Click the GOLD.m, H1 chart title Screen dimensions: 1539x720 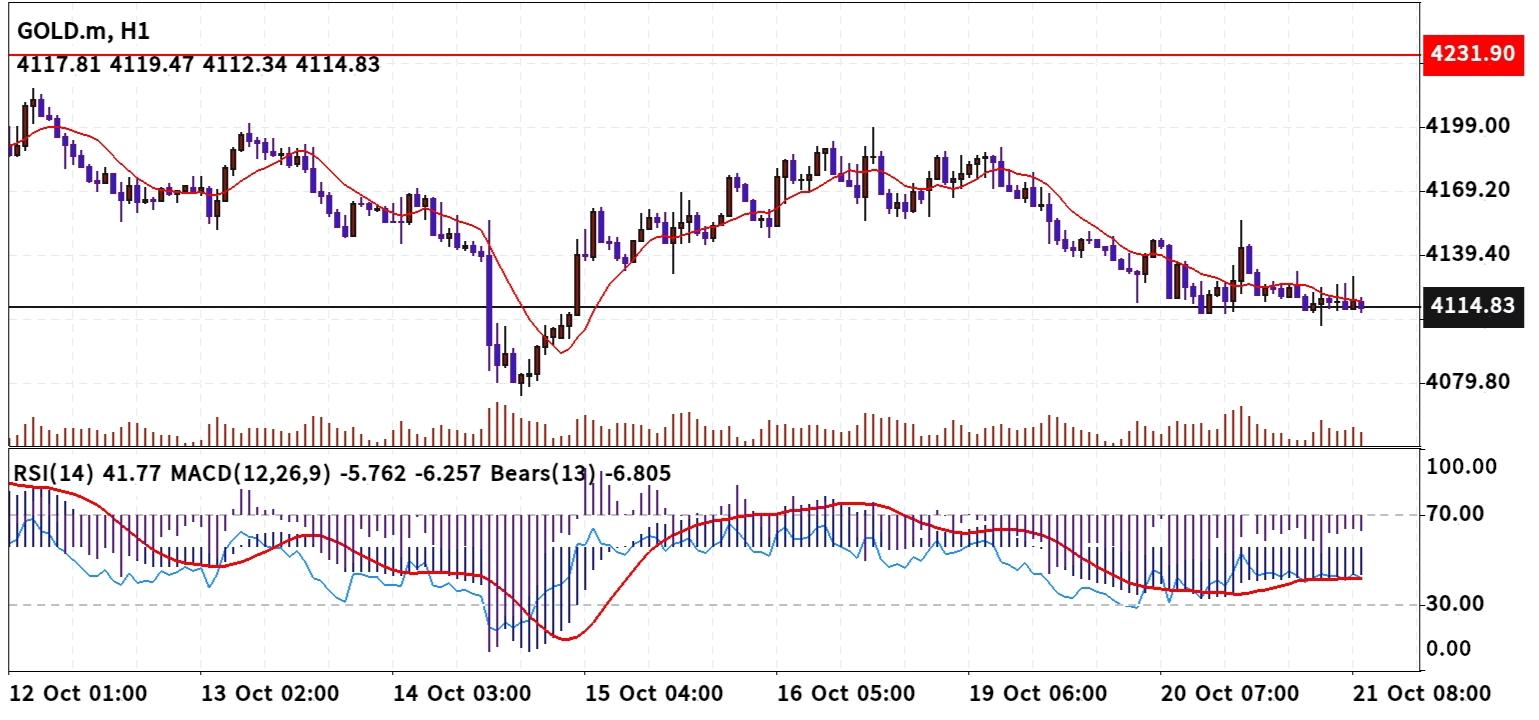[x=83, y=30]
